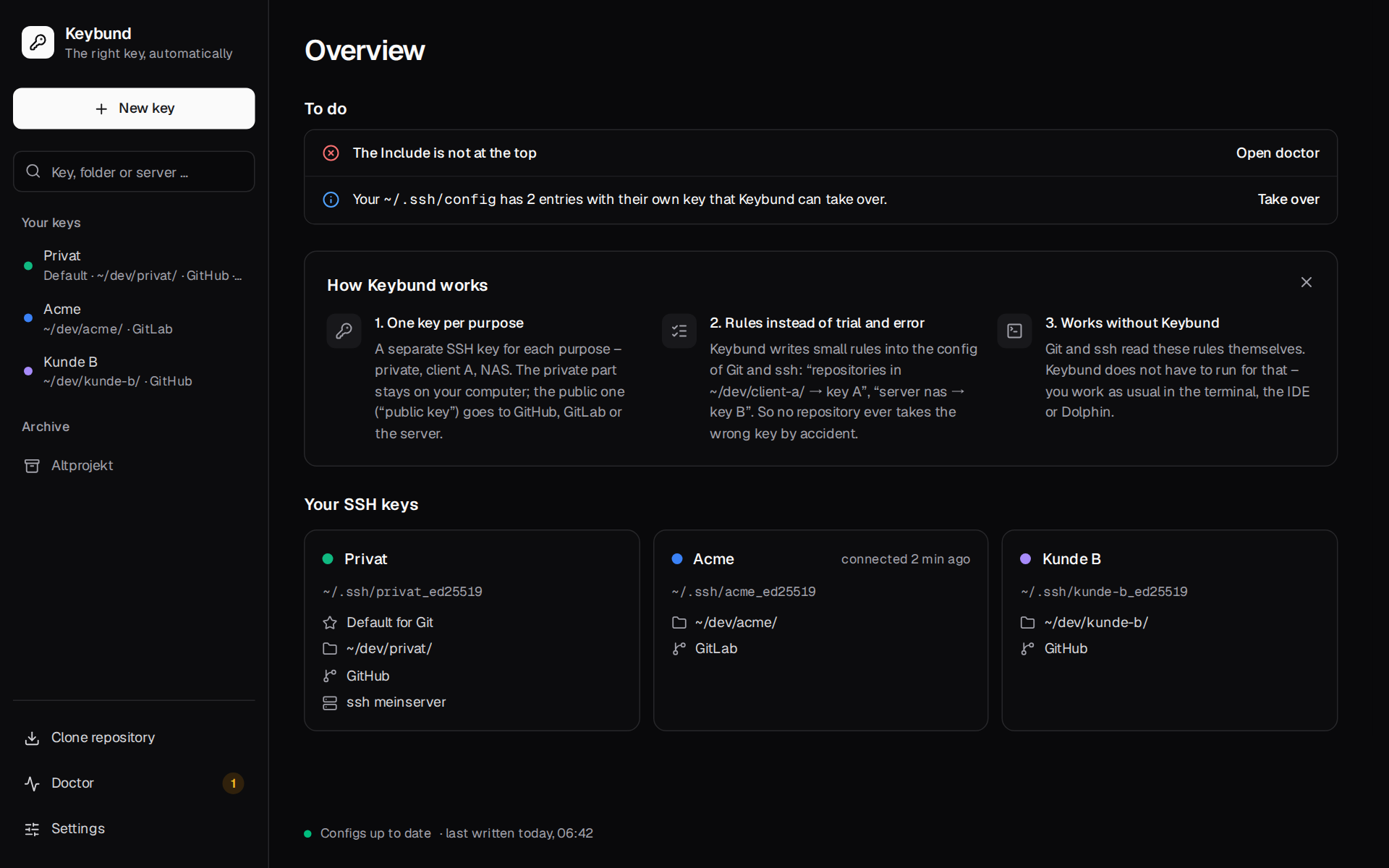Click the archive box icon next to Altprojekt

tap(32, 466)
